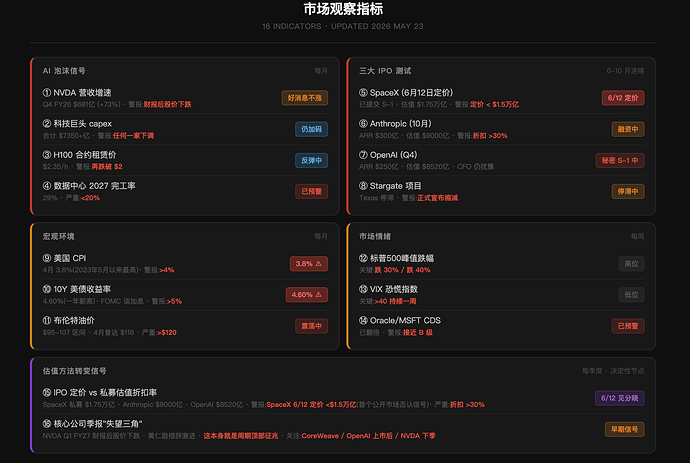Click the 4.60% warning badge for 10Y yield
This screenshot has height=463, width=690.
(x=307, y=294)
